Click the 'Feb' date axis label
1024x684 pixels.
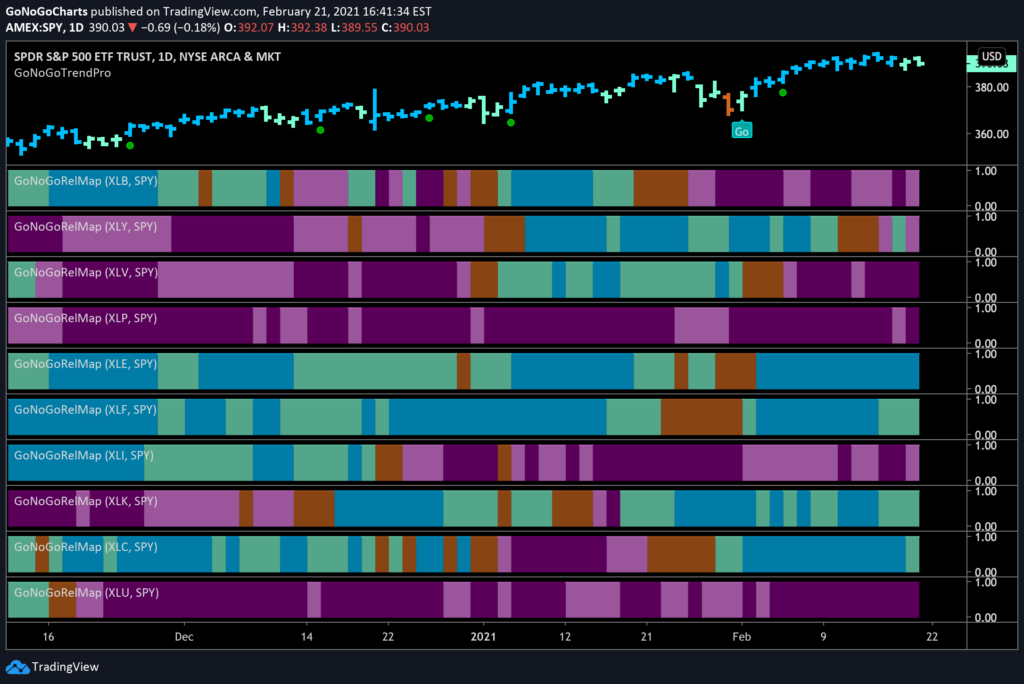(741, 637)
